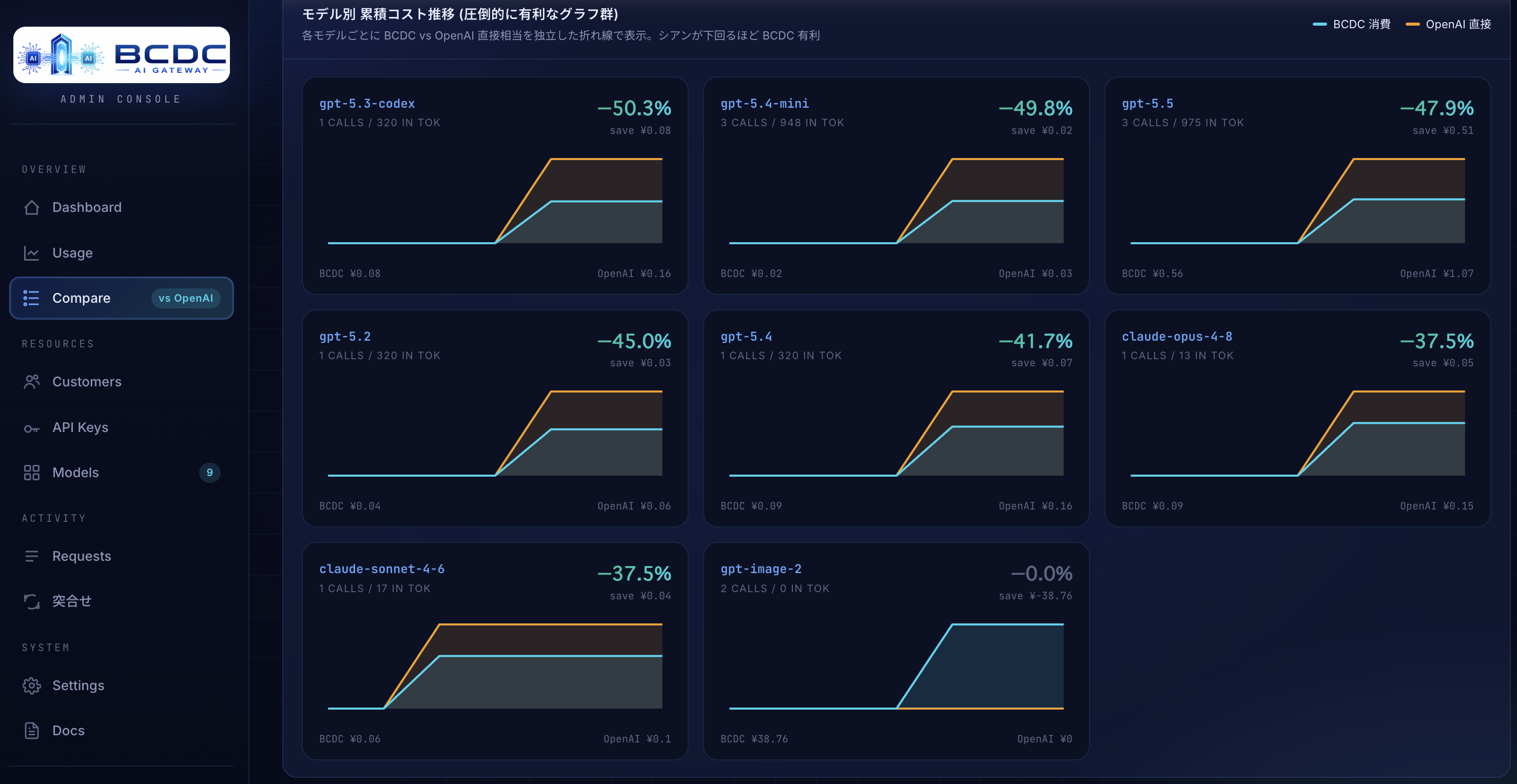This screenshot has width=1517, height=784.
Task: Click the claude-opus-4-8 model name
Action: (x=1177, y=337)
